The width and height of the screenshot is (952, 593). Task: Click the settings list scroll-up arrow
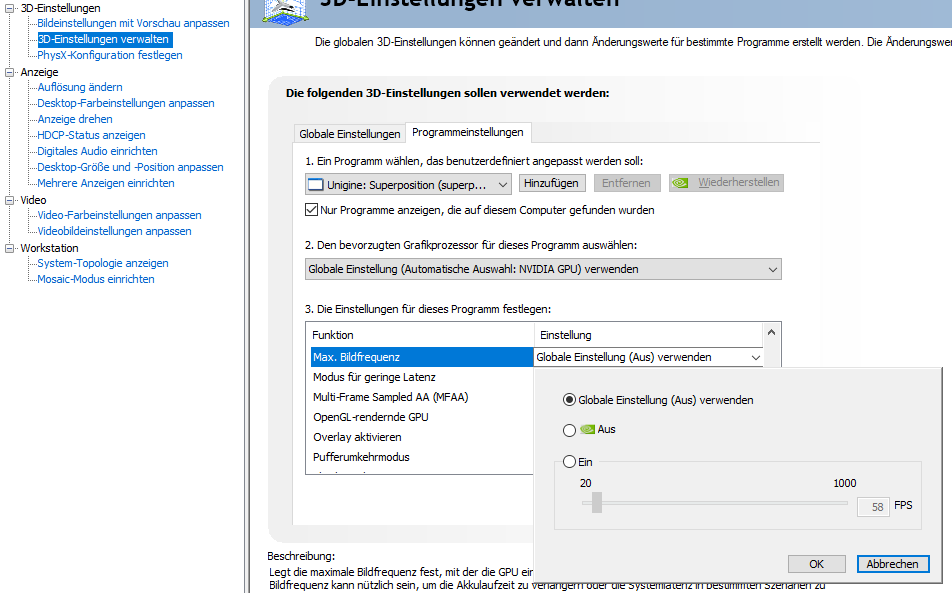771,332
